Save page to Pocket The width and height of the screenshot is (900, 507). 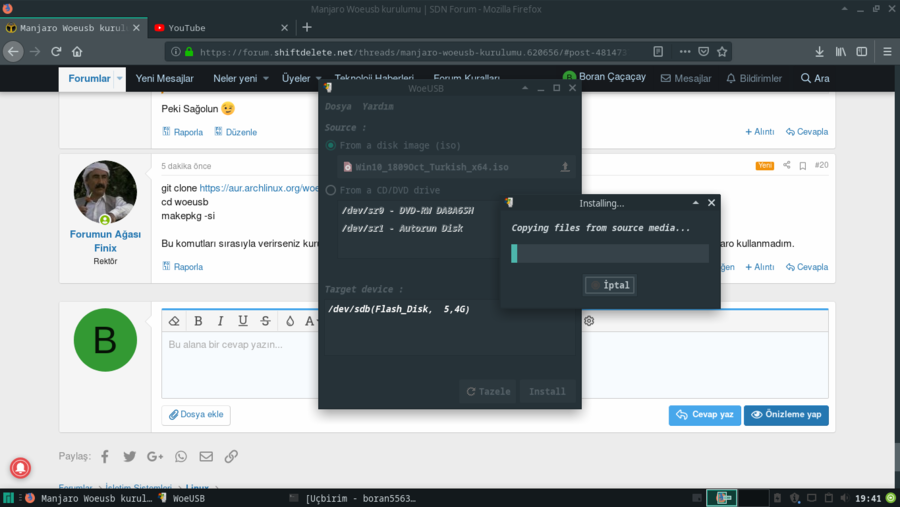704,52
